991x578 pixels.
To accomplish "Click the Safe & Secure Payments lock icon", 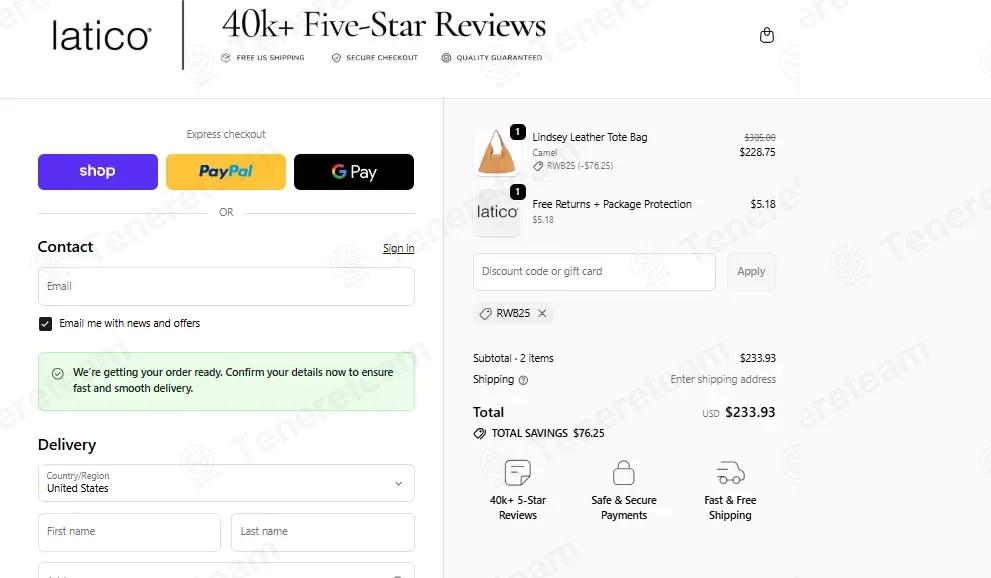I will pos(624,473).
